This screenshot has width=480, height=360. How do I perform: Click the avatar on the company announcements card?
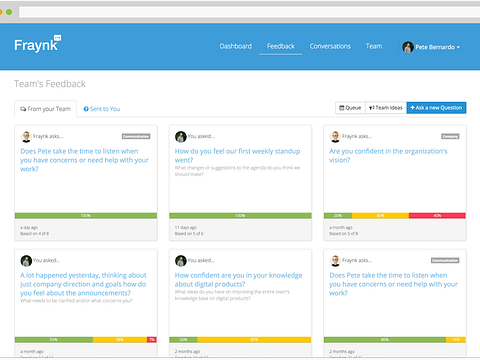pos(26,260)
